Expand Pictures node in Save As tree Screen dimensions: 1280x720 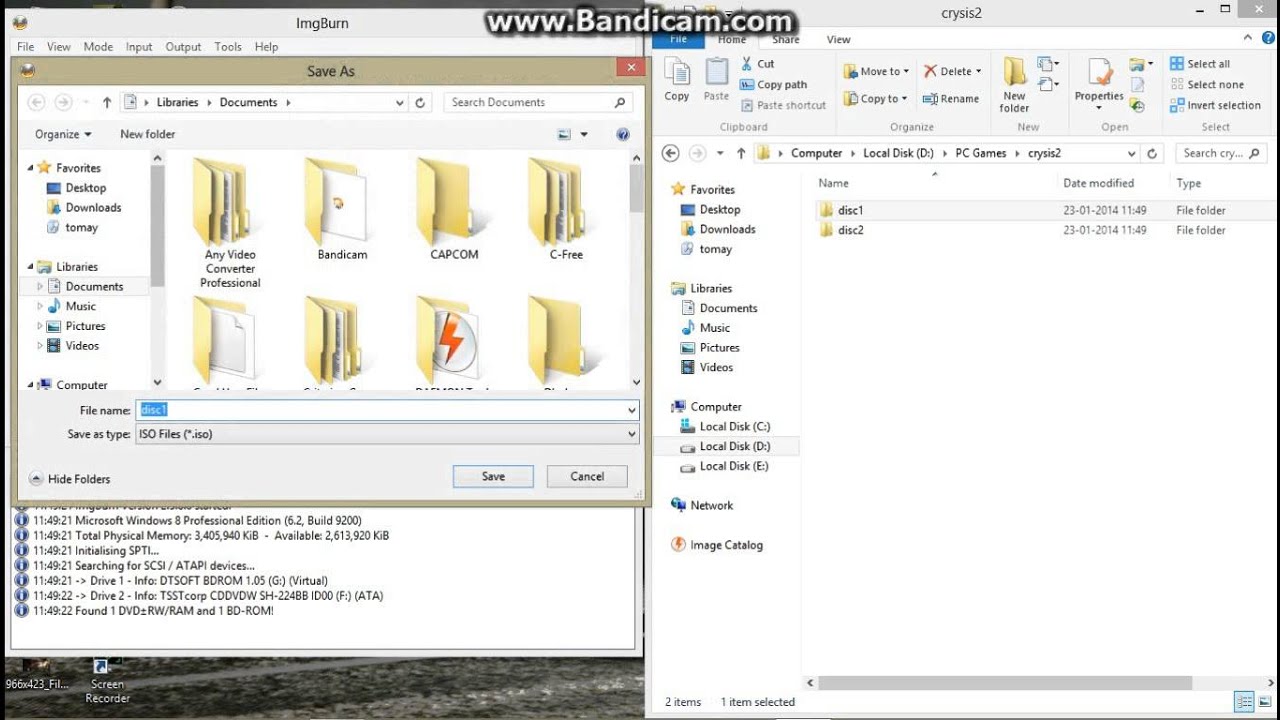(40, 326)
